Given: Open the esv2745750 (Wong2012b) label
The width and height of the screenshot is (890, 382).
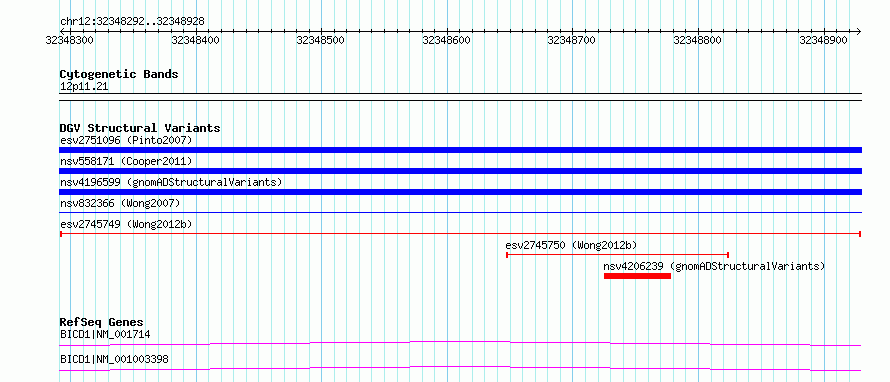Looking at the screenshot, I should pyautogui.click(x=572, y=245).
